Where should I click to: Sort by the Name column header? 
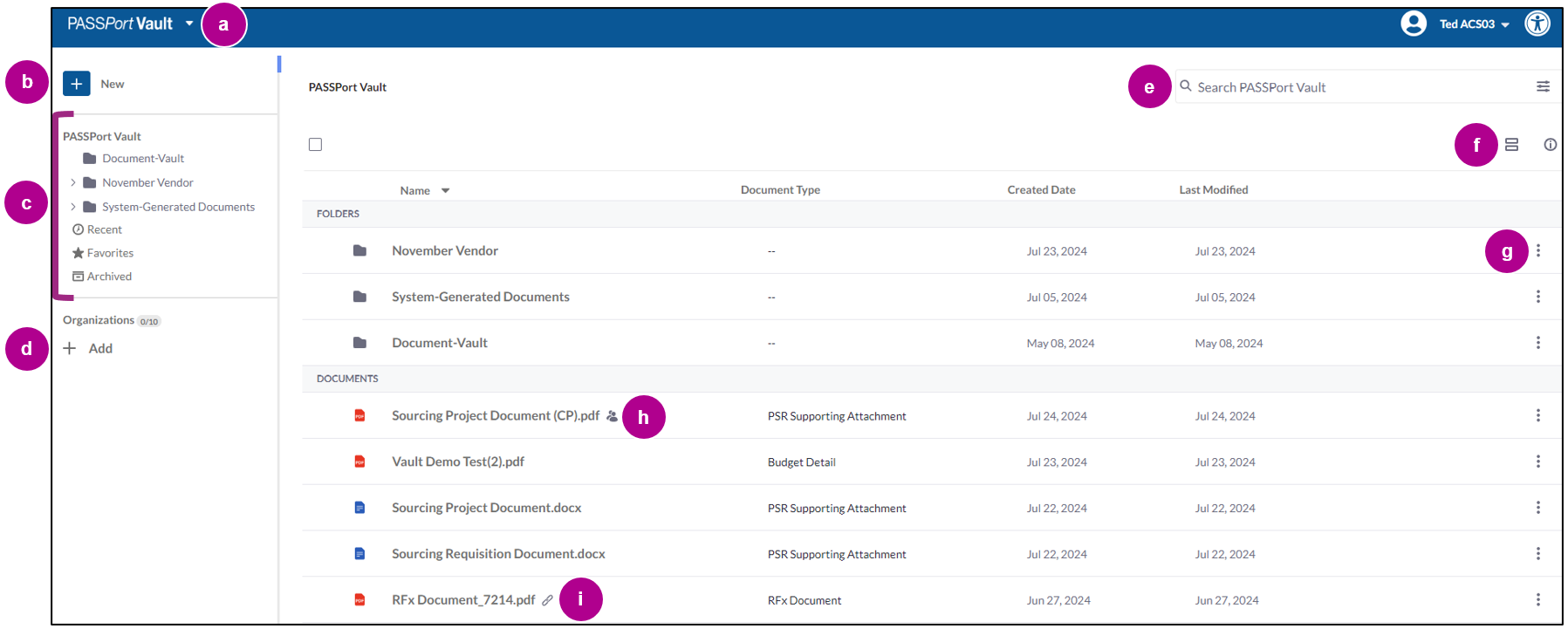tap(415, 191)
